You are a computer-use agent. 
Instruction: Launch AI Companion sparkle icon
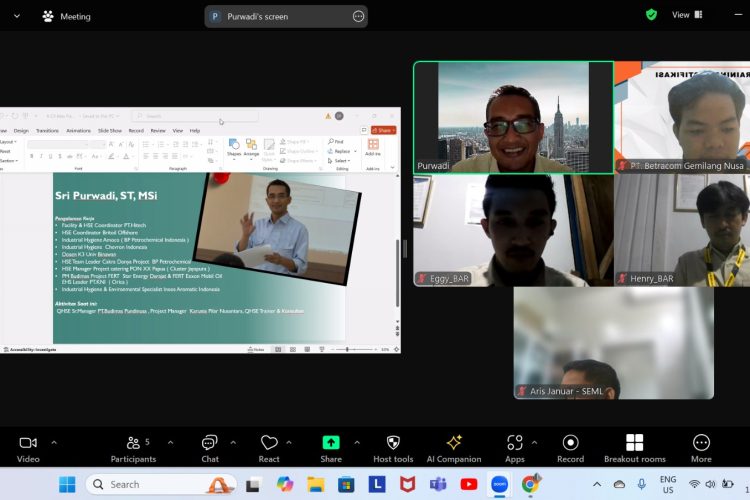(454, 443)
